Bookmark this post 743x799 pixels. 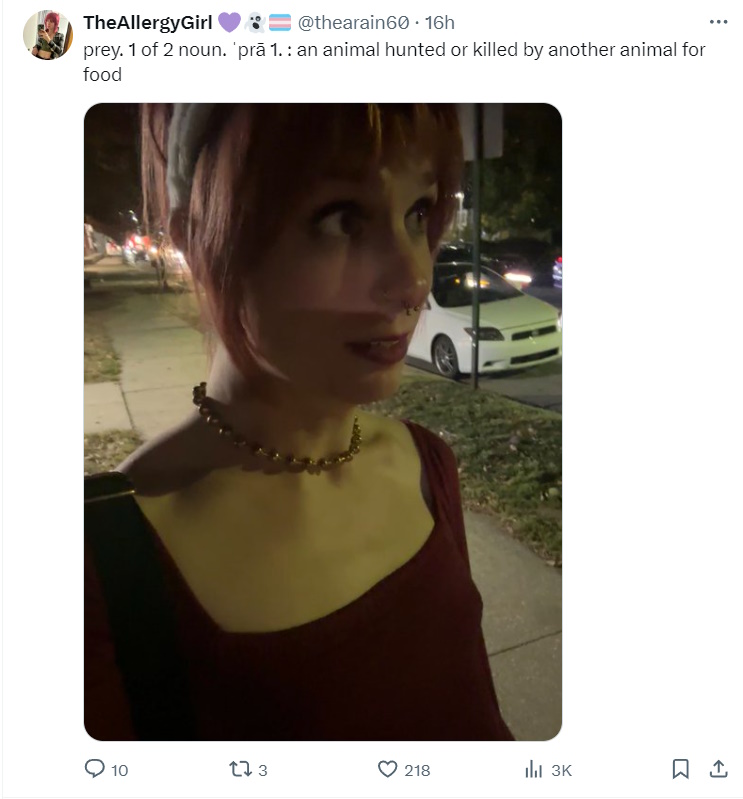[680, 769]
